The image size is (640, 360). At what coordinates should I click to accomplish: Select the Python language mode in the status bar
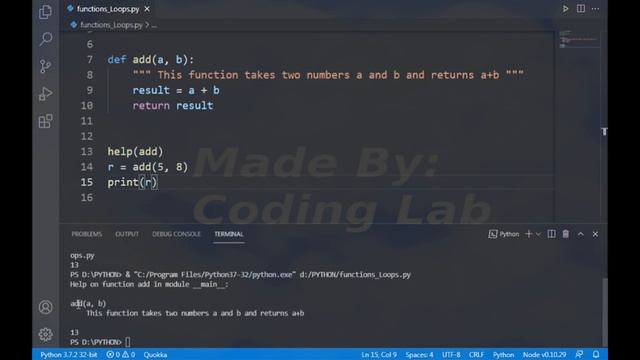(x=503, y=355)
